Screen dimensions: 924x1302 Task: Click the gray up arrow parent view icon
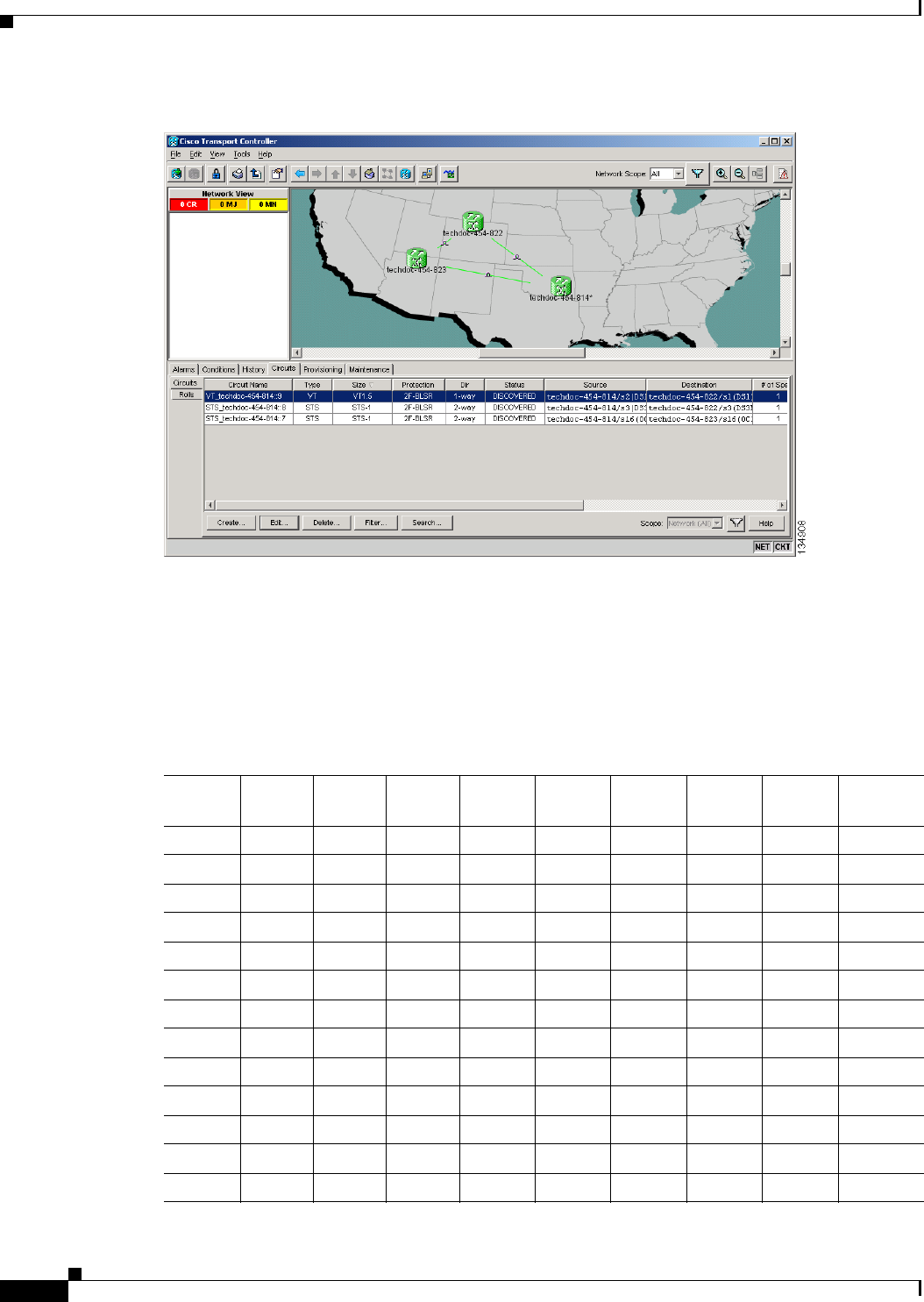pyautogui.click(x=335, y=174)
